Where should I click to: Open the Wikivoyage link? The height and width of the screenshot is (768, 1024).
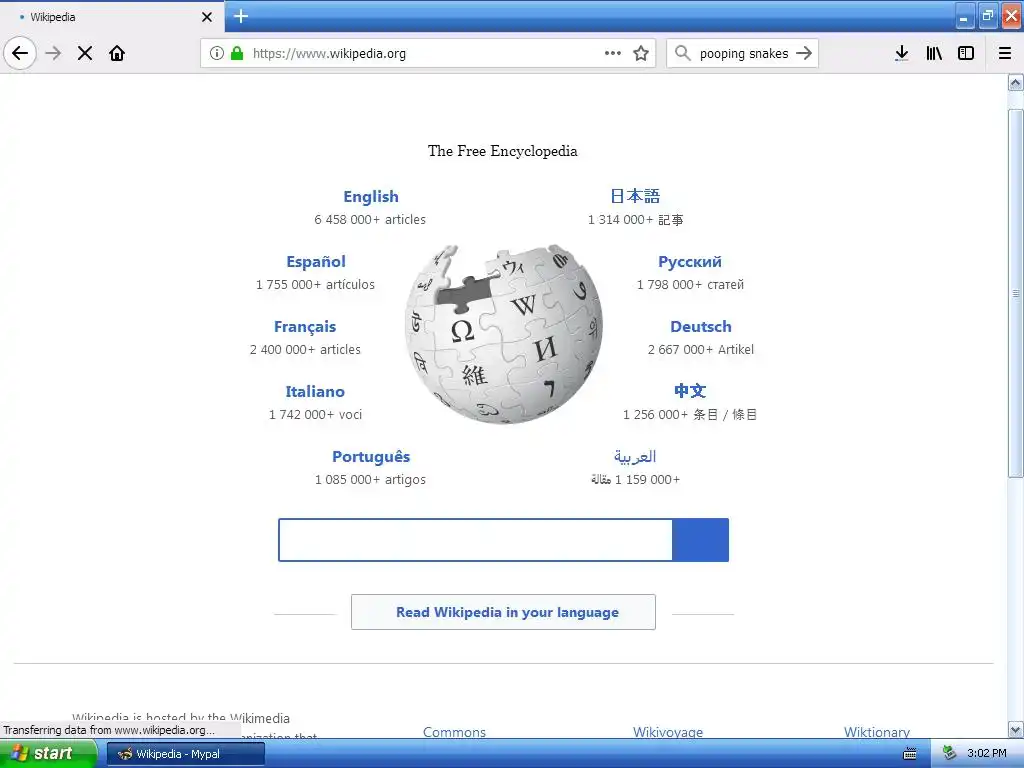tap(667, 732)
